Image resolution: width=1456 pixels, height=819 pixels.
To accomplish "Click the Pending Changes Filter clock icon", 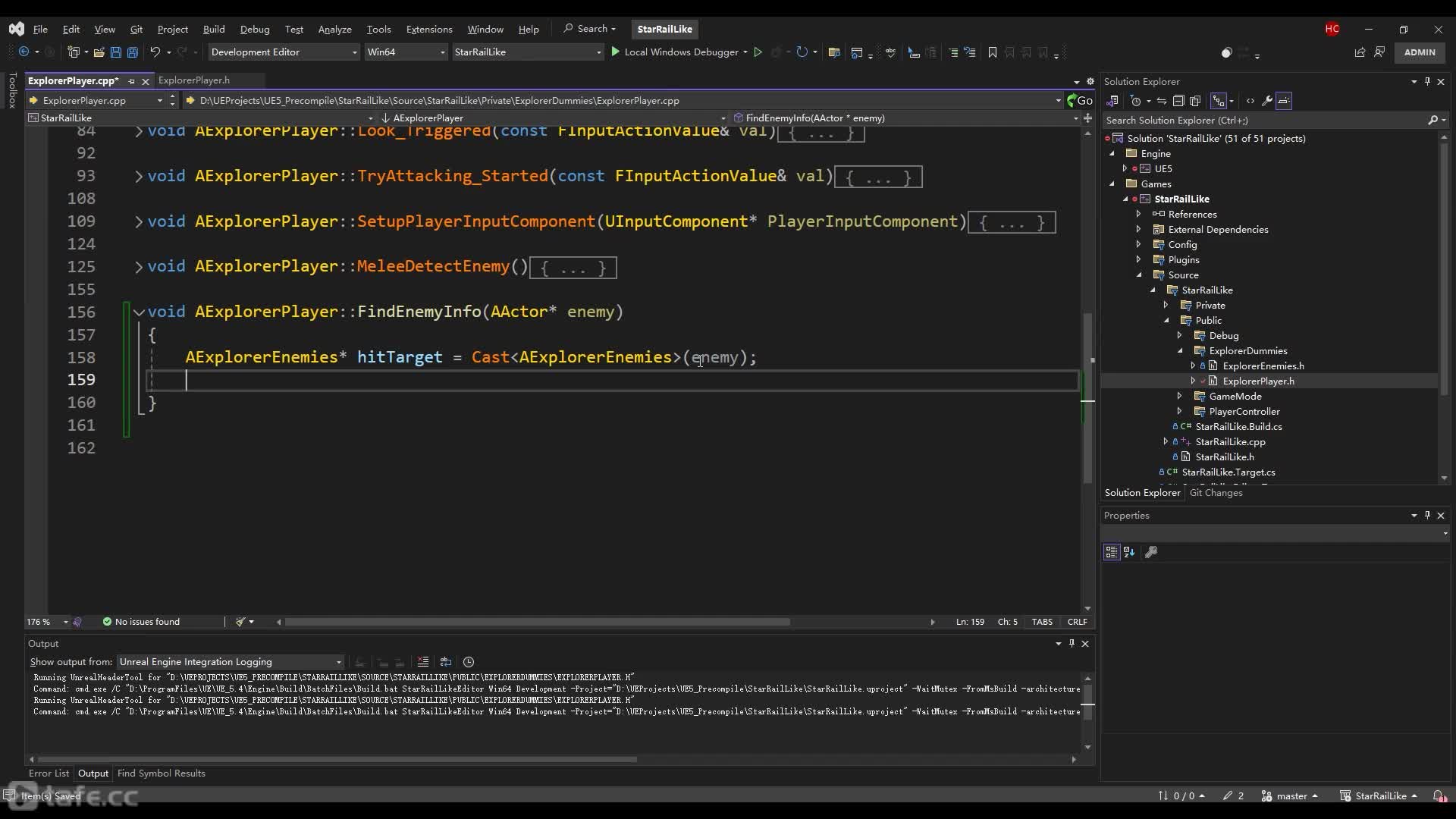I will click(x=1135, y=101).
